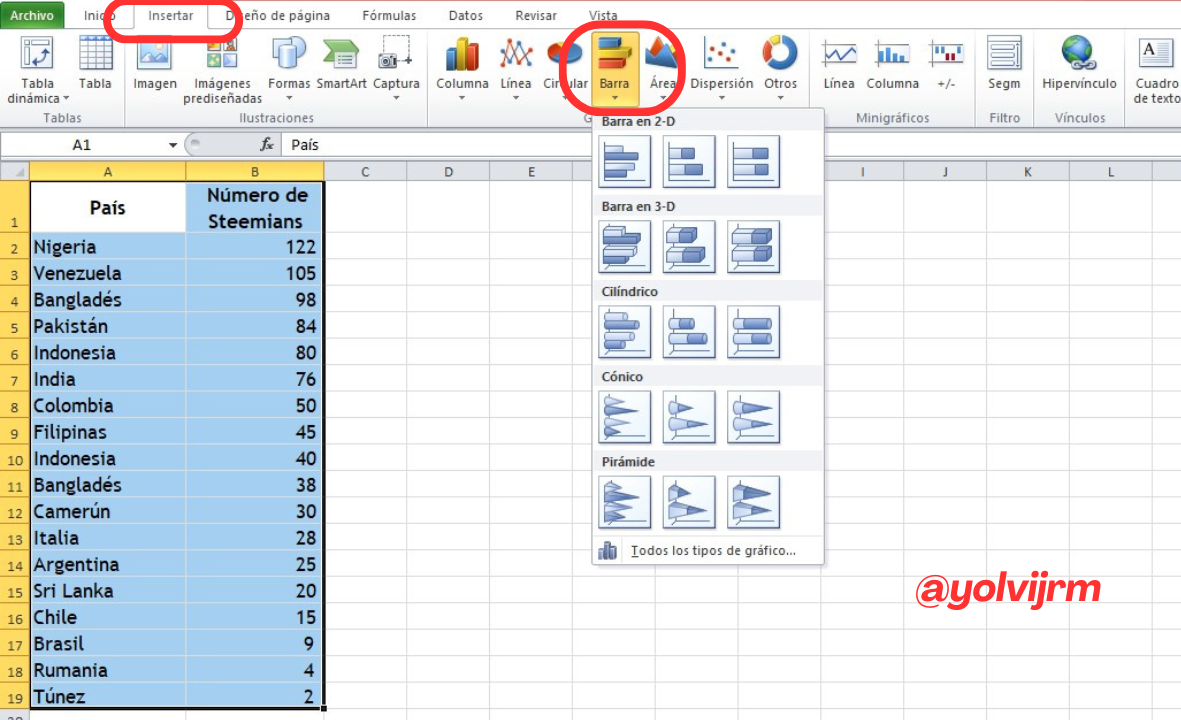1181x720 pixels.
Task: Switch to the Diseño de página tab
Action: tap(277, 15)
